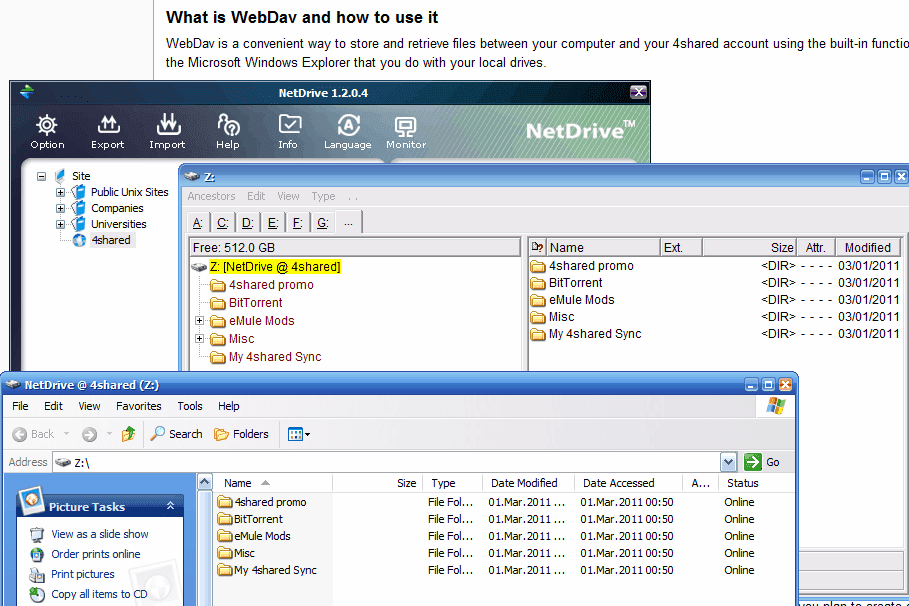
Task: Select My 4shared Sync row in Explorer list
Action: point(504,570)
